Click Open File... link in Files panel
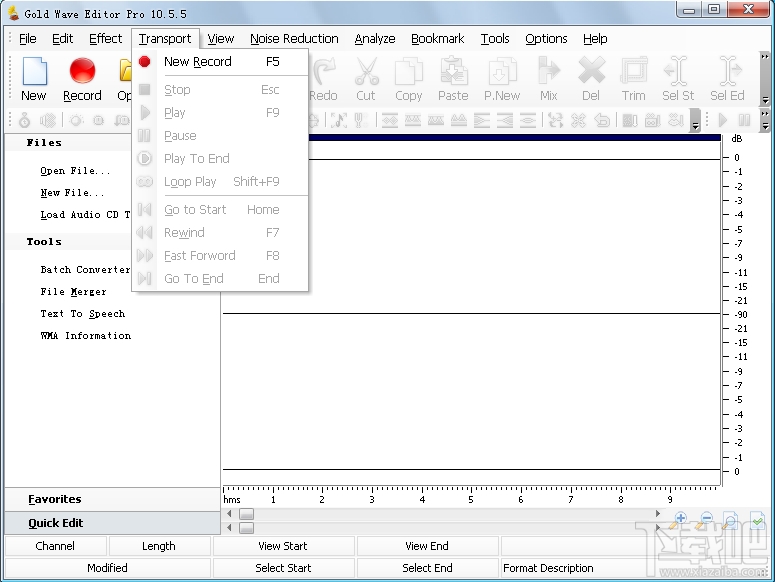The width and height of the screenshot is (775, 582). 75,171
